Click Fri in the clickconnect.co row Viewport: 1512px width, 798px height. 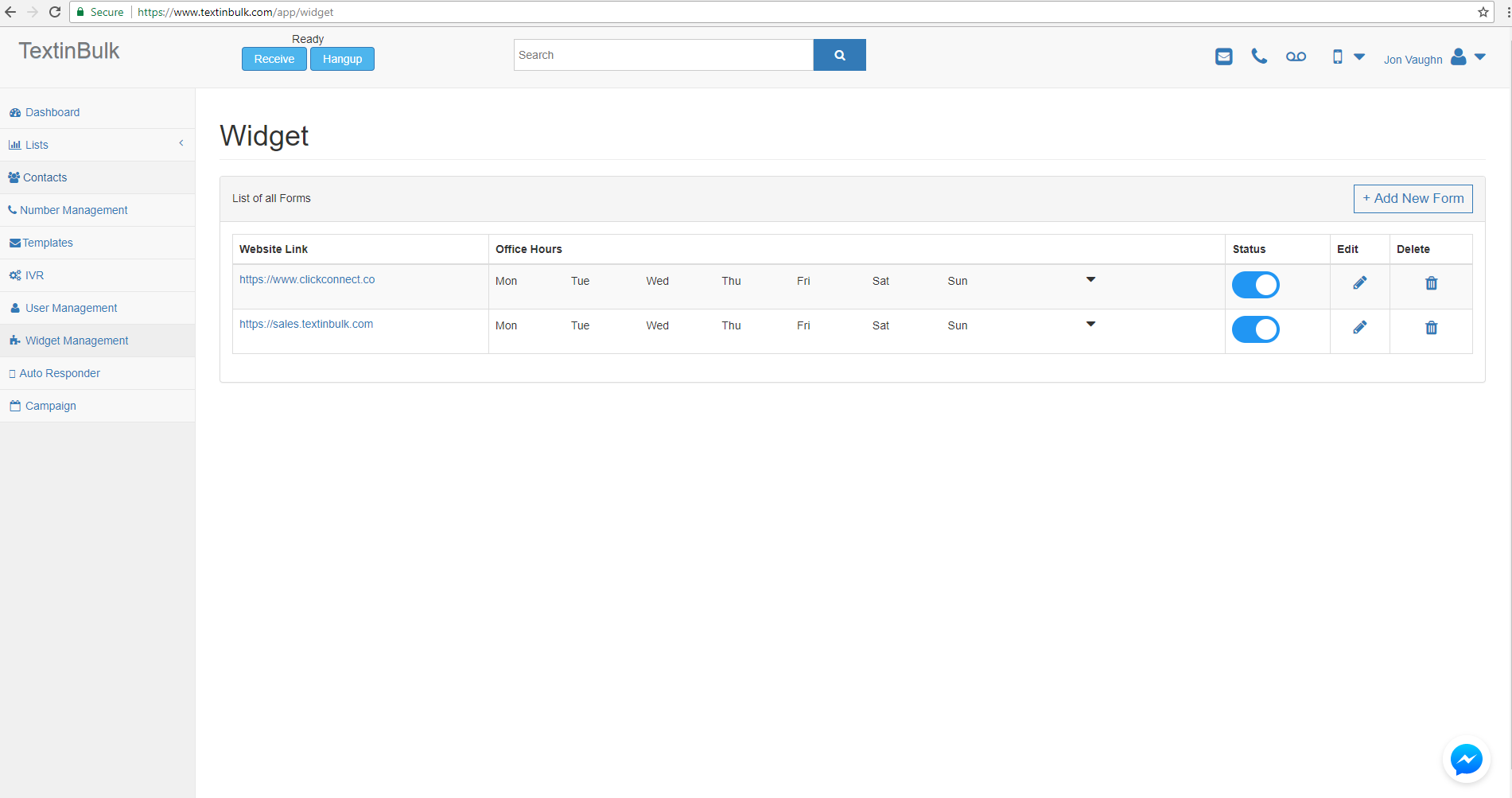(803, 281)
